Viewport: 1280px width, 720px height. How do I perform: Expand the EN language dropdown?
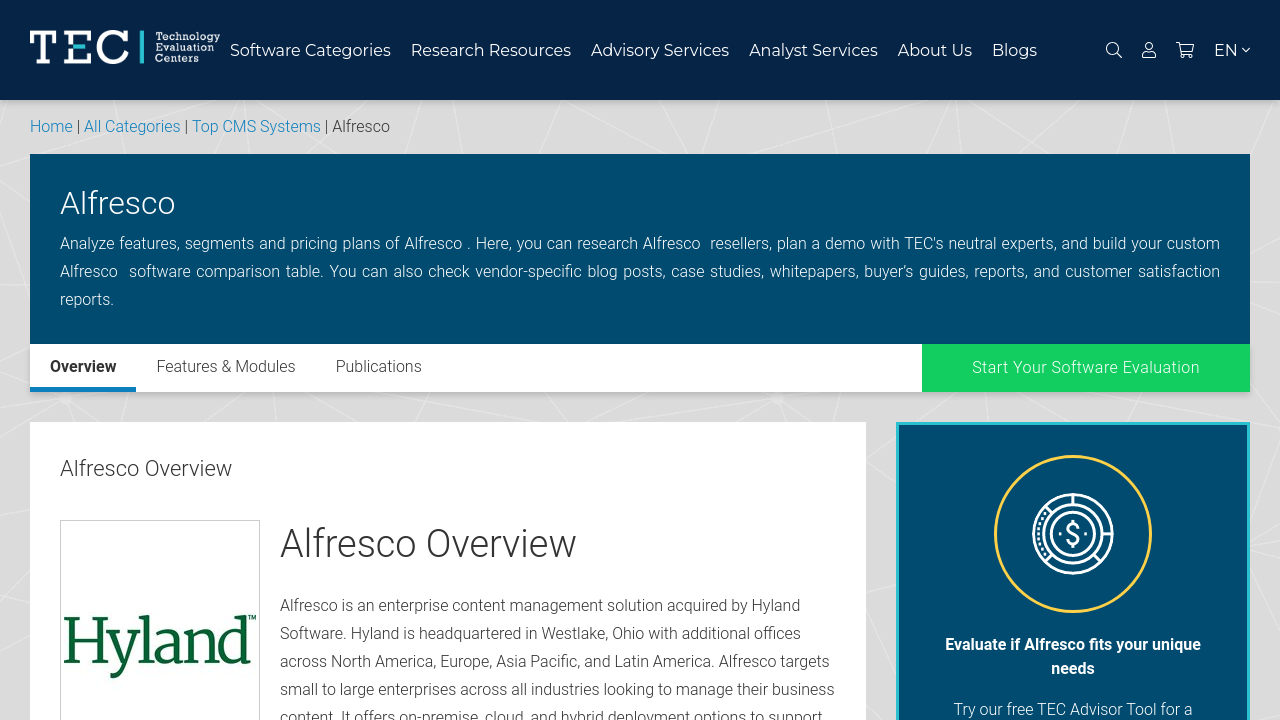pyautogui.click(x=1231, y=50)
